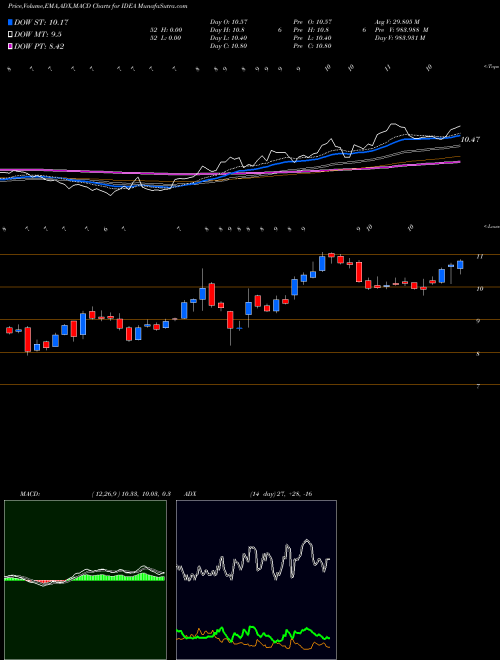Click the blue DOW ST legend swatch
This screenshot has width=500, height=660.
point(11,22)
